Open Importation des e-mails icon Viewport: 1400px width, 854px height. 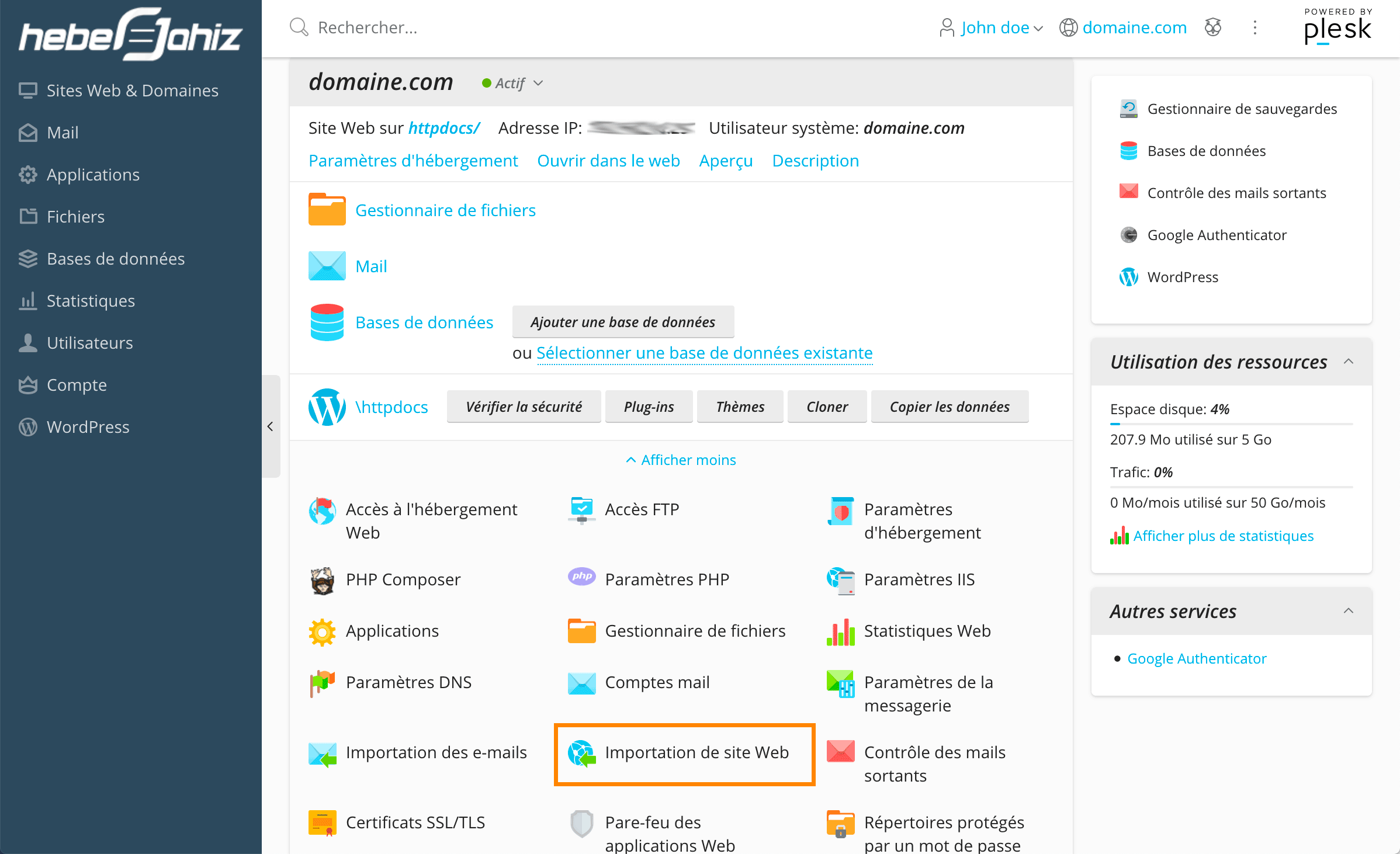(x=322, y=754)
